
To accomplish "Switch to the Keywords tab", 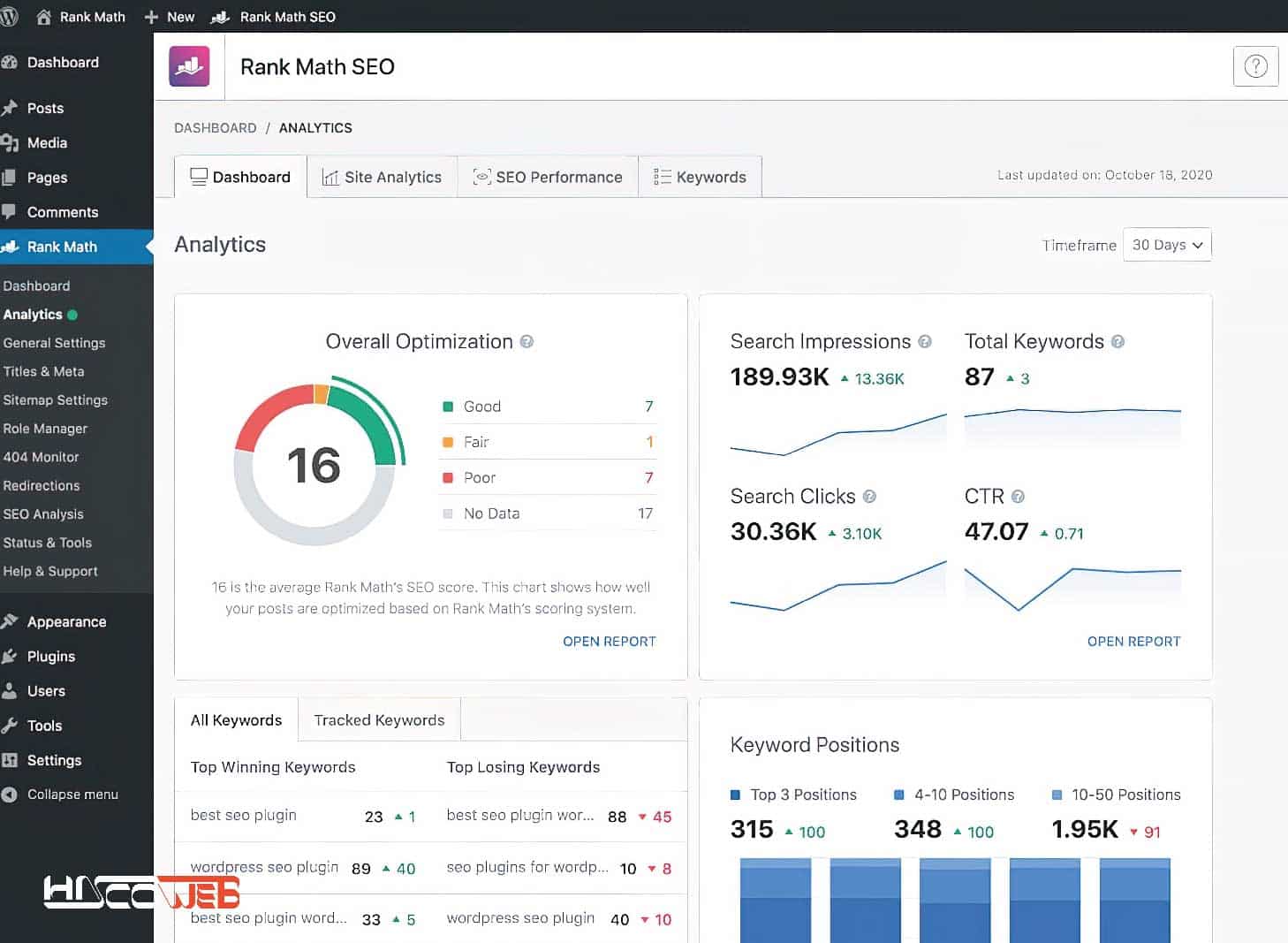I will [700, 177].
